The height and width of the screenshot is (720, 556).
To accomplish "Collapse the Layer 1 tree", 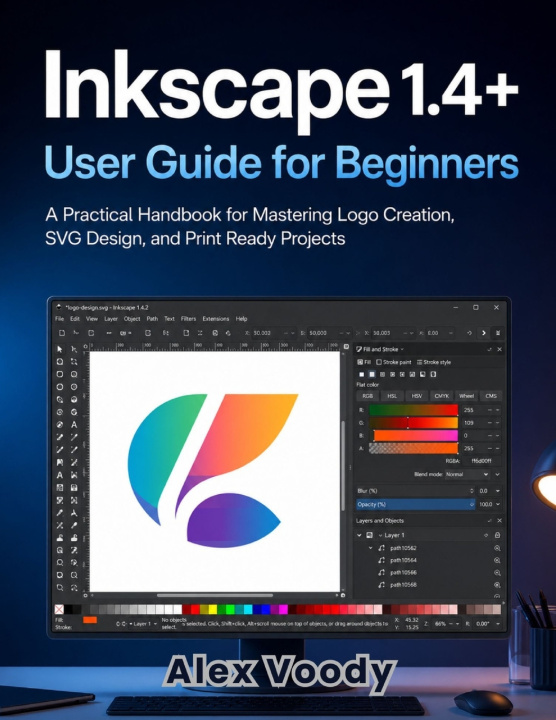I will 359,535.
